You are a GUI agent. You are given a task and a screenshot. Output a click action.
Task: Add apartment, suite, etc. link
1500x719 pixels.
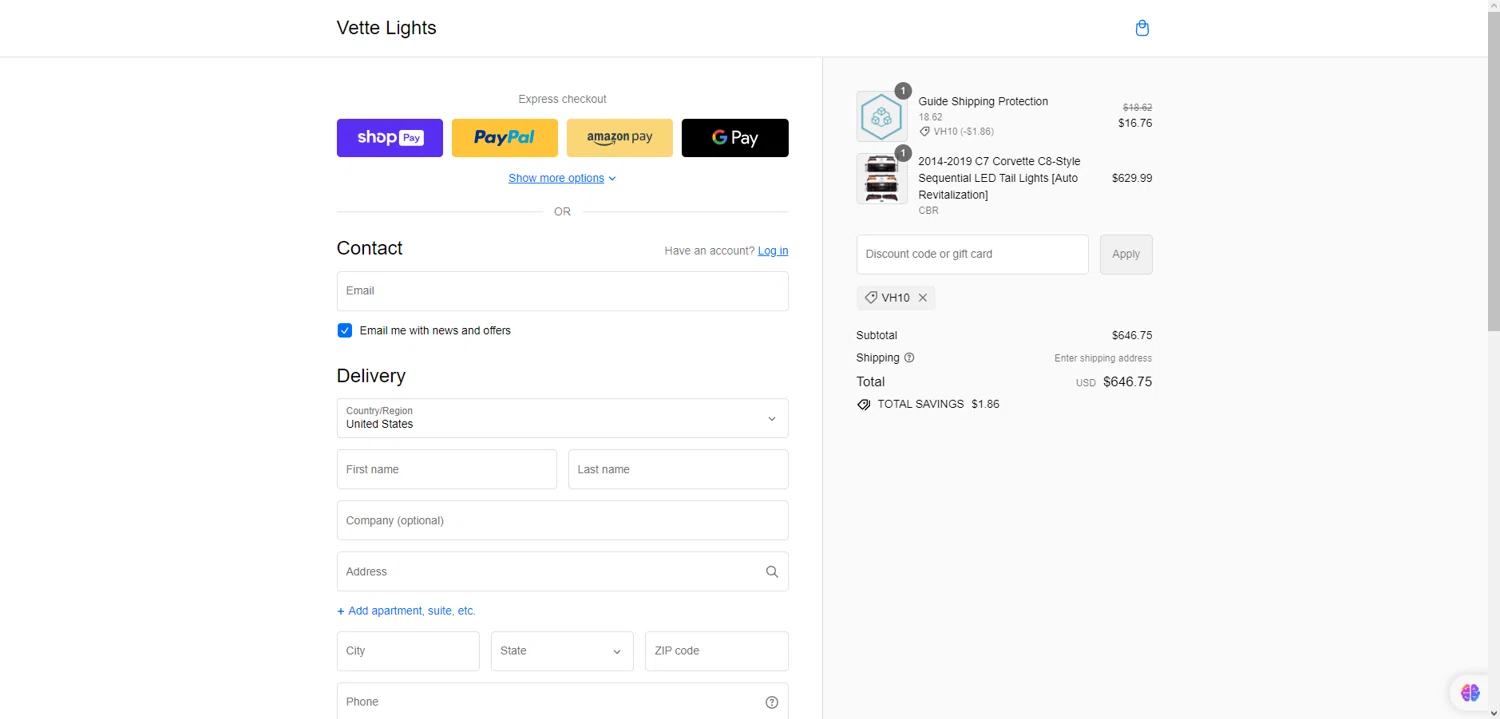click(x=406, y=611)
